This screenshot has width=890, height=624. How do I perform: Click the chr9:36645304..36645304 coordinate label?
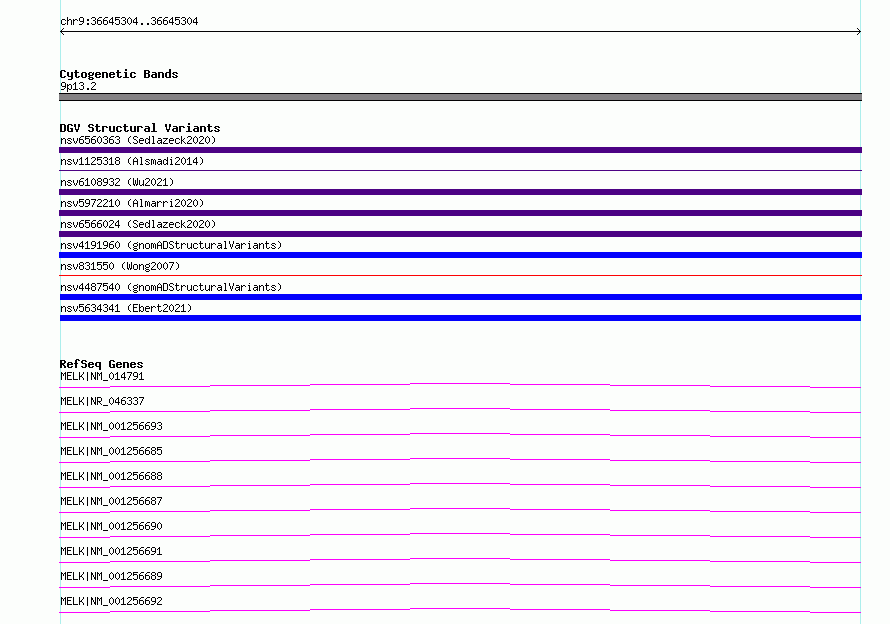(129, 21)
